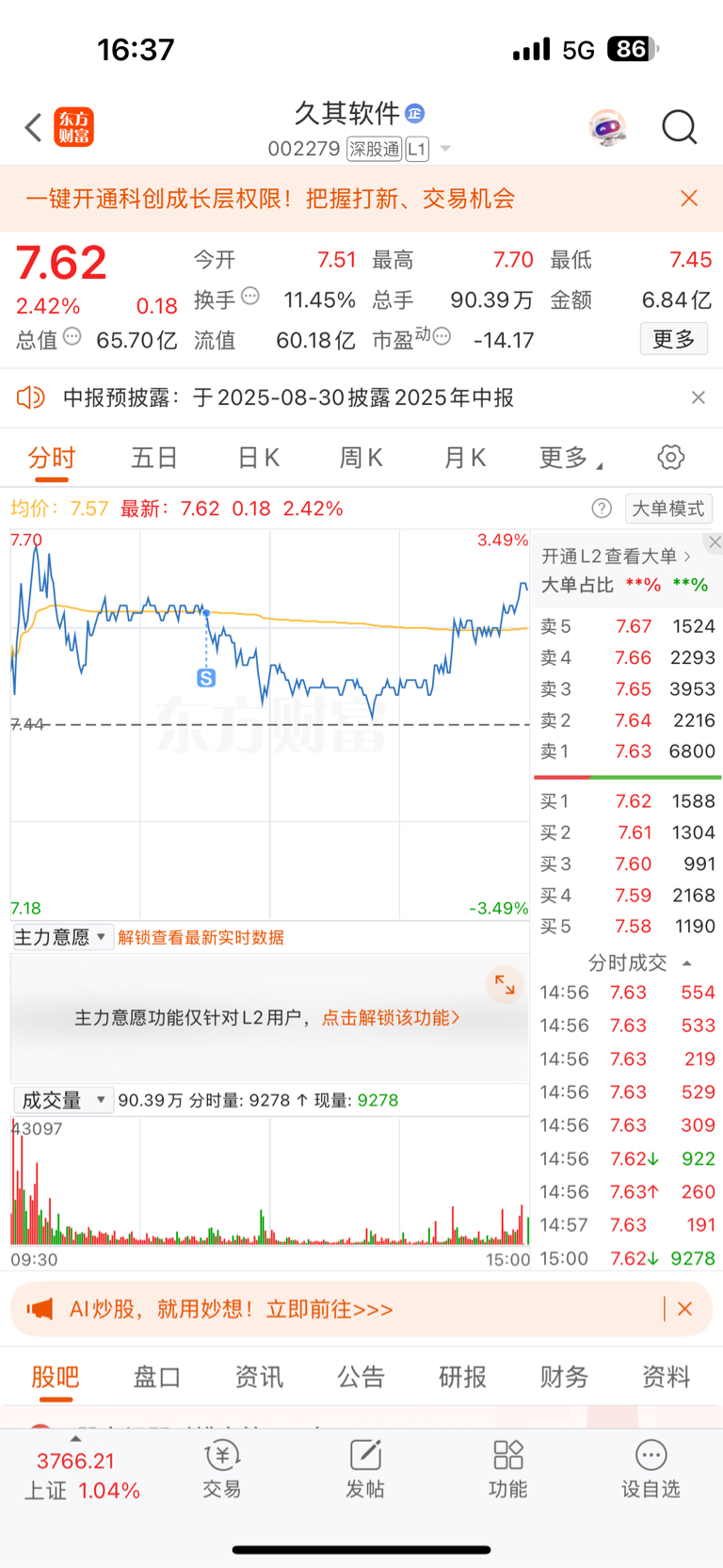Image resolution: width=723 pixels, height=1568 pixels.
Task: Tap the 深股通 tag under stock name
Action: [374, 149]
